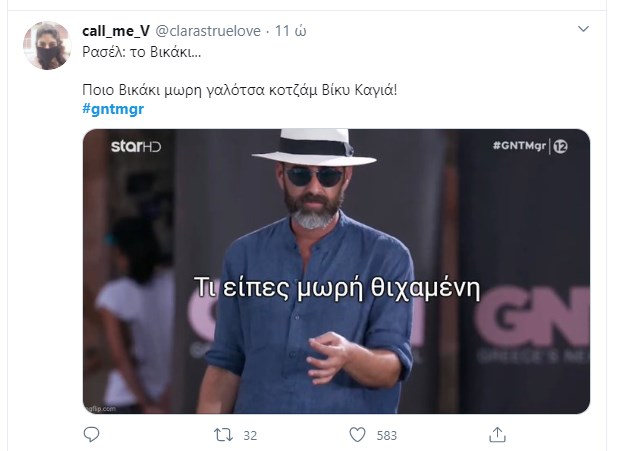View the 583 likes count
The image size is (627, 451).
[387, 435]
